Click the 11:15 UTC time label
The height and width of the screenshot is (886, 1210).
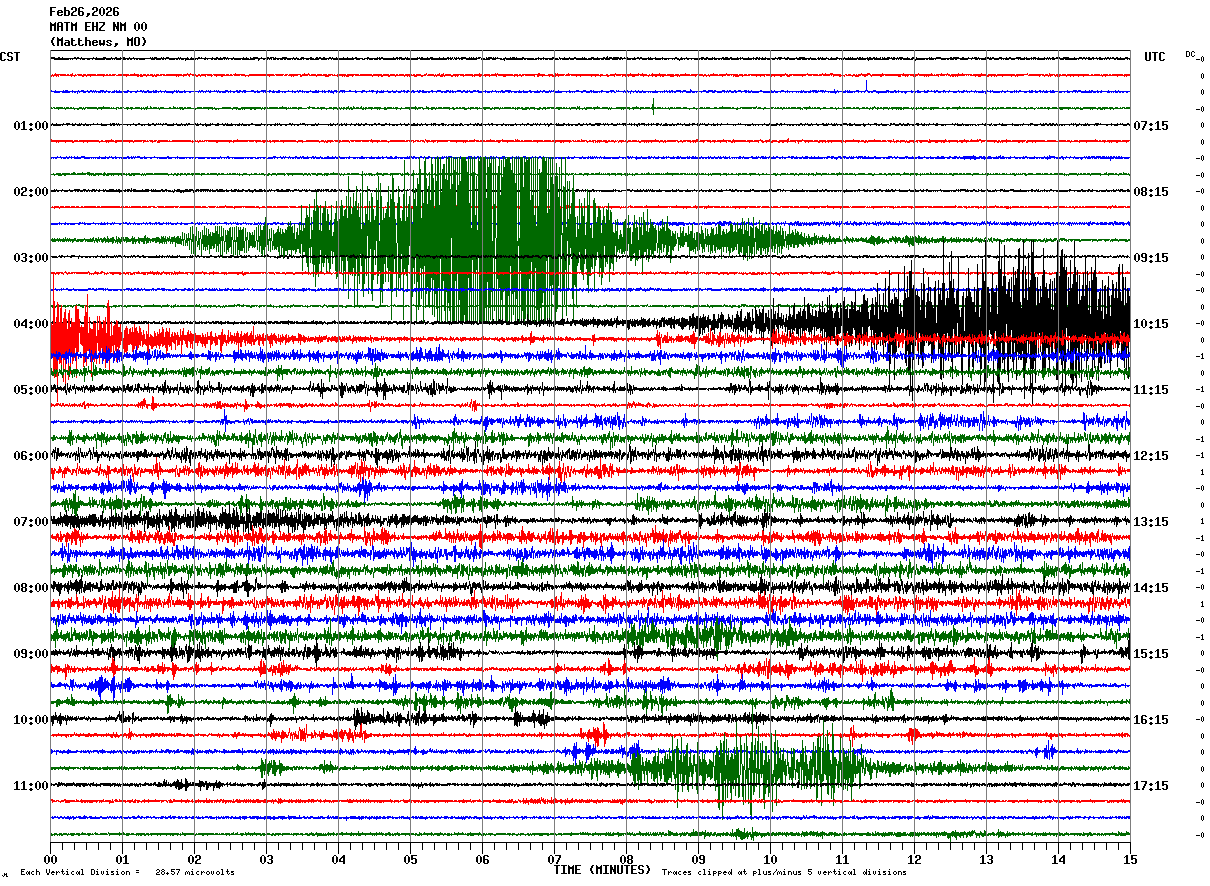(1152, 390)
